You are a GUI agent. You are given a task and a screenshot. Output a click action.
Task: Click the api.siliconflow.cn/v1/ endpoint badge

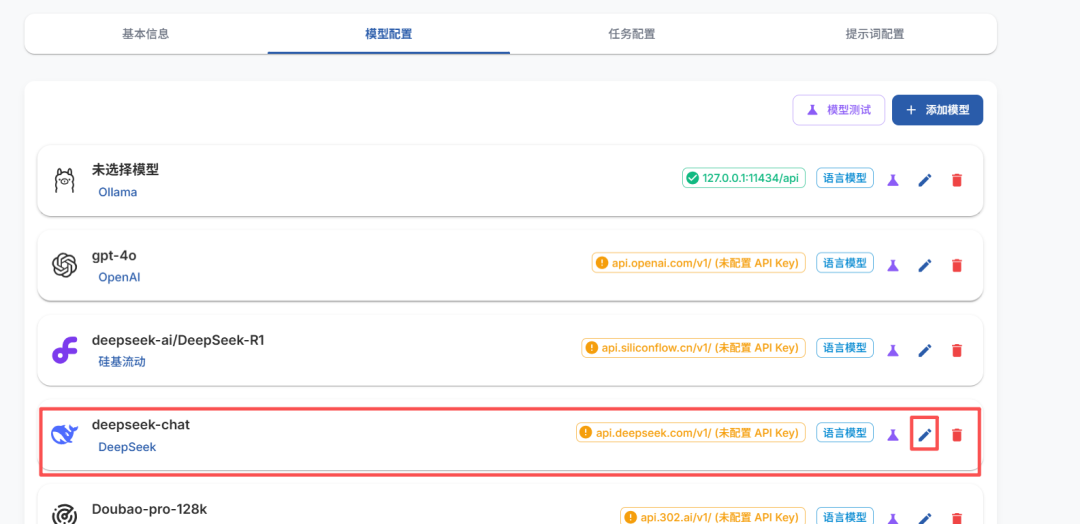(694, 348)
